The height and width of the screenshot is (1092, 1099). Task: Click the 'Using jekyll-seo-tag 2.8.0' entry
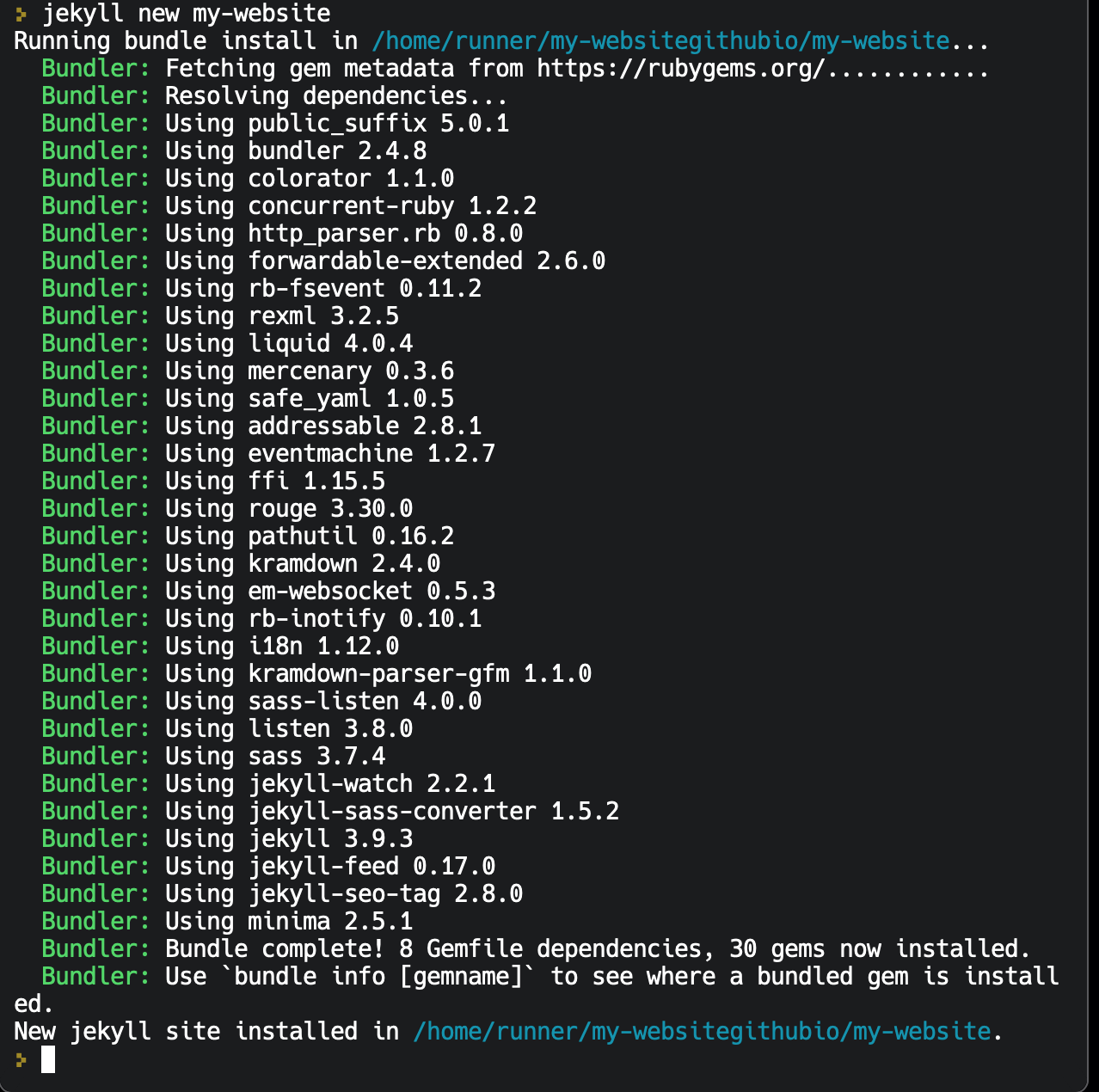click(x=344, y=894)
